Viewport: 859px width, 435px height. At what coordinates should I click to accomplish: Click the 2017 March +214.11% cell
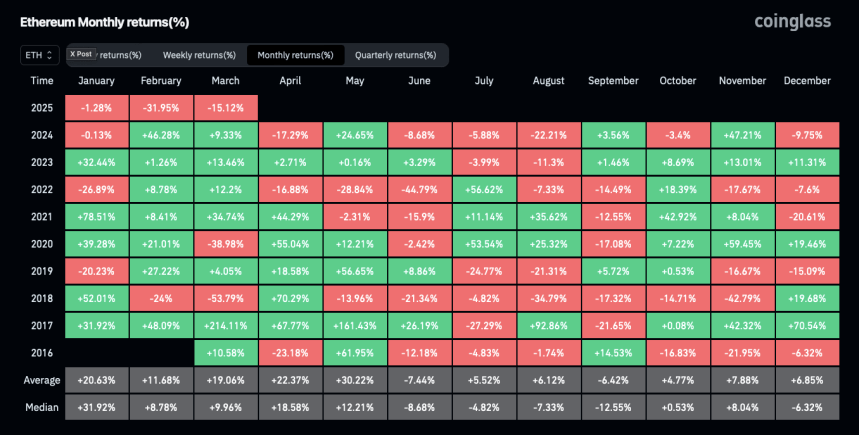click(226, 324)
